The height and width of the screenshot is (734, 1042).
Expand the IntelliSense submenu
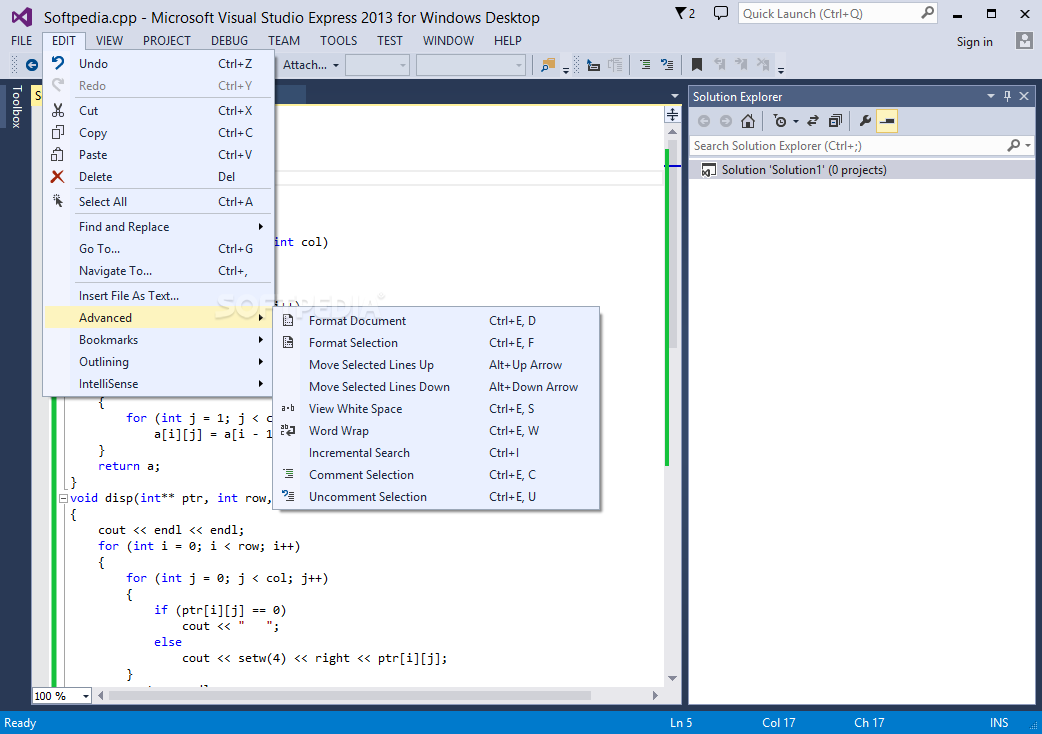coord(159,384)
